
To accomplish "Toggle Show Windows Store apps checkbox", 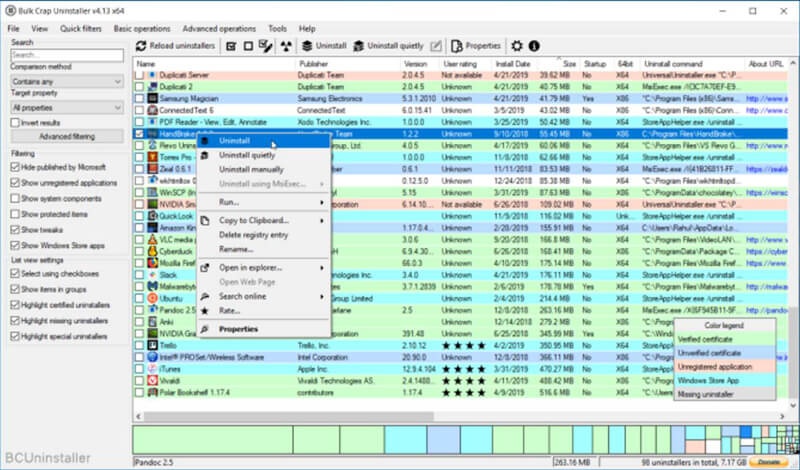I will 15,245.
